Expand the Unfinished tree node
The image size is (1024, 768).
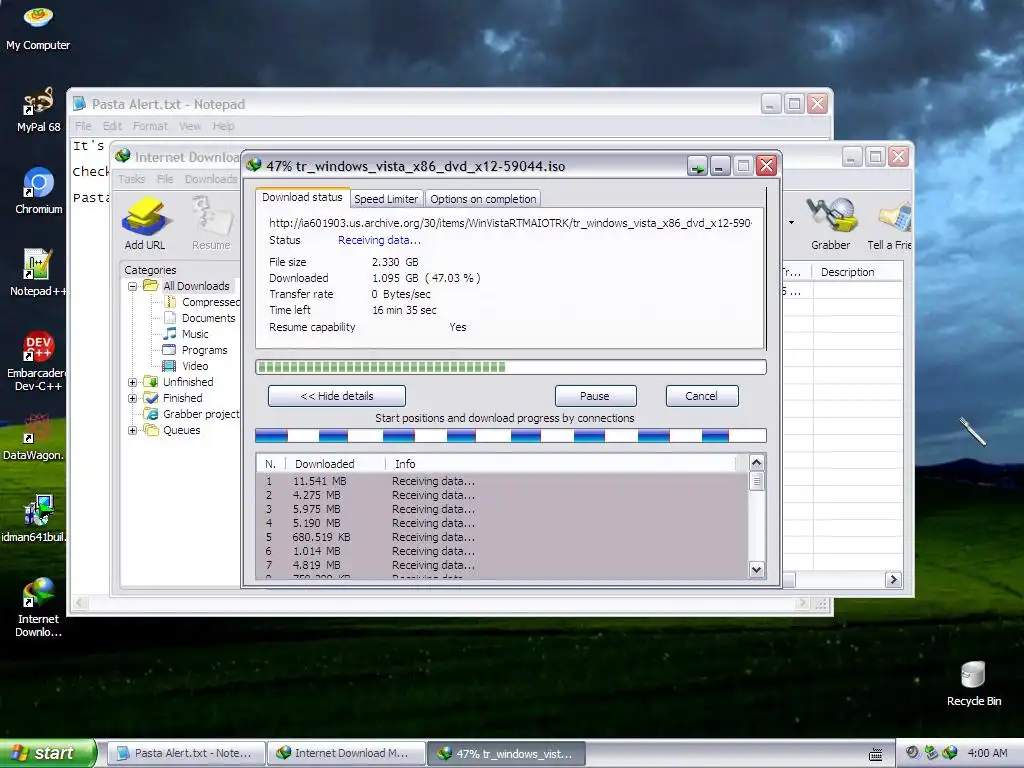[x=133, y=382]
